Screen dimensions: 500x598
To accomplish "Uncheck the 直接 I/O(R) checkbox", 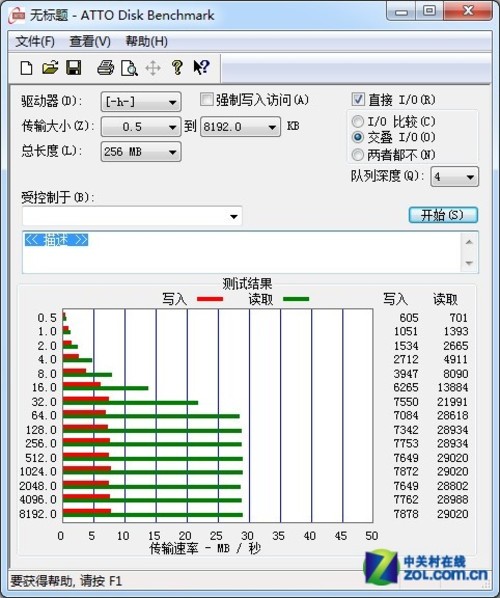I will (x=358, y=100).
